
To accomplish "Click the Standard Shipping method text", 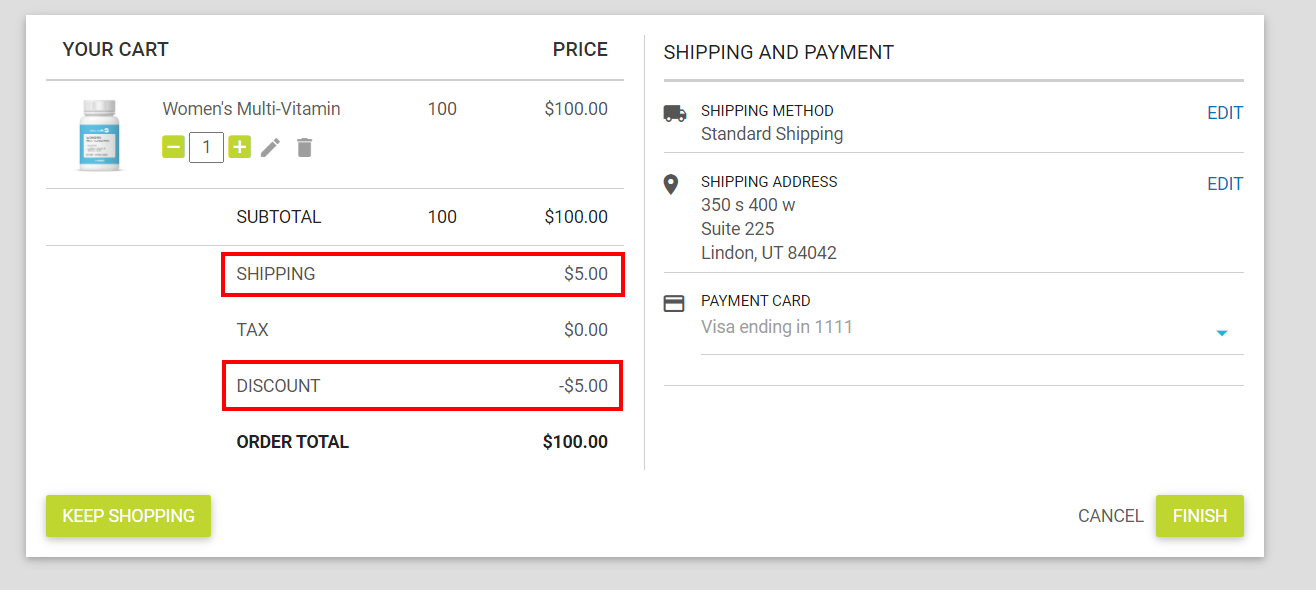I will point(772,134).
